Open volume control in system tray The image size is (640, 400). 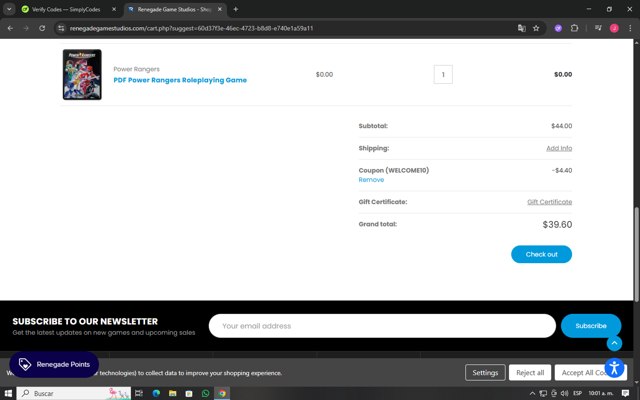[x=564, y=393]
